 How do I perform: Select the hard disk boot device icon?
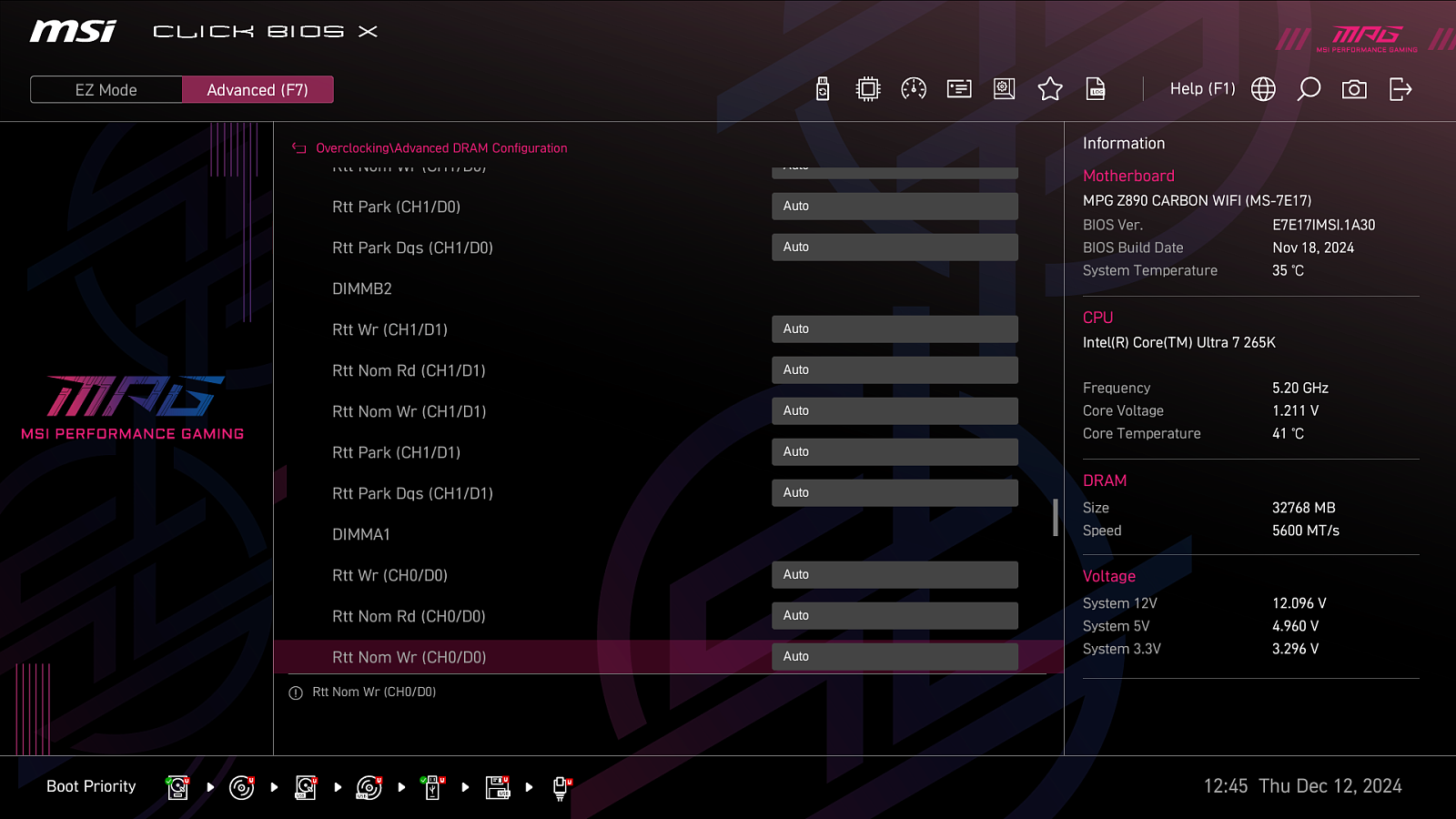point(178,787)
